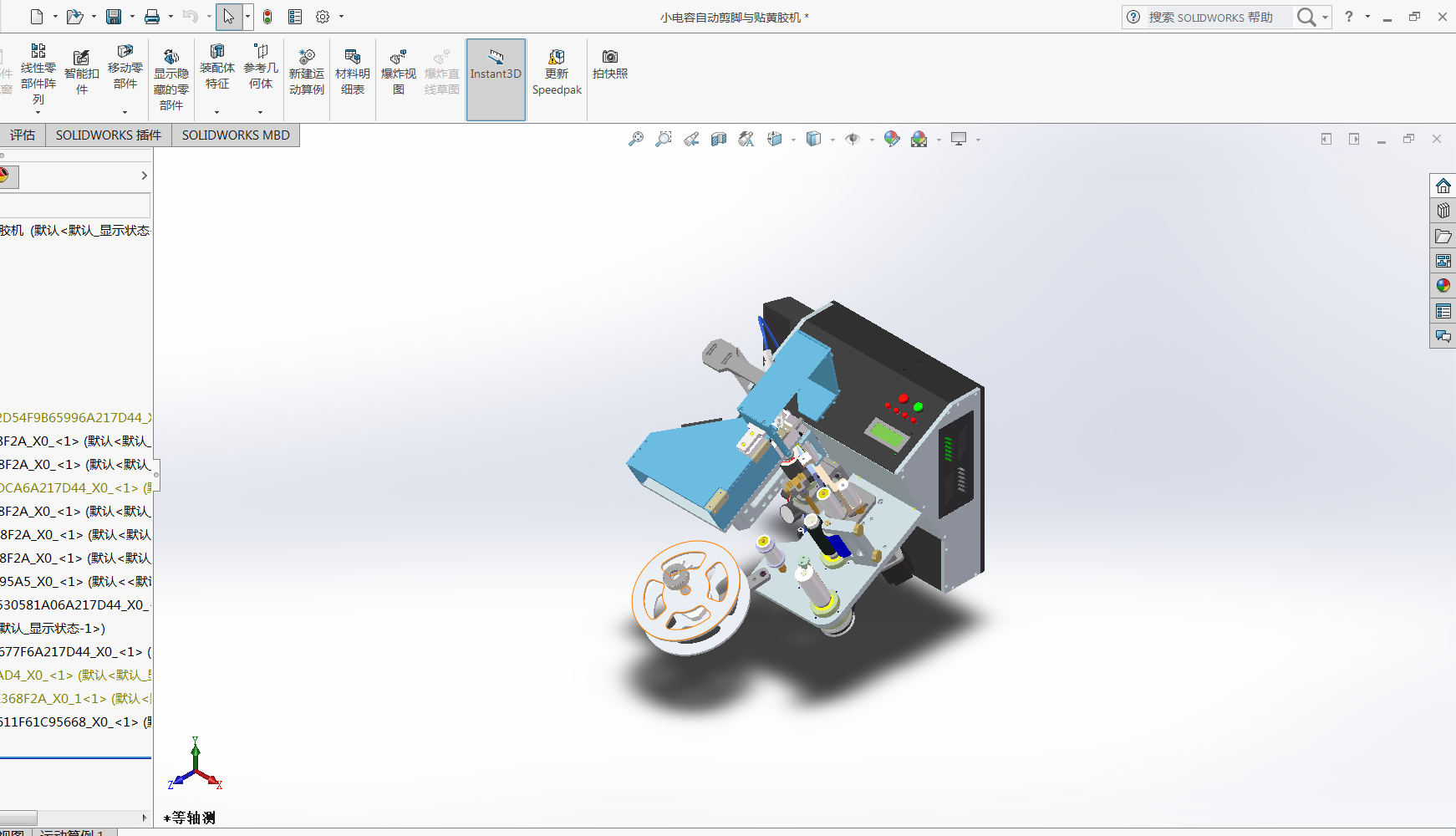1456x836 pixels.
Task: Open Apply Scene dropdown arrow
Action: click(939, 140)
